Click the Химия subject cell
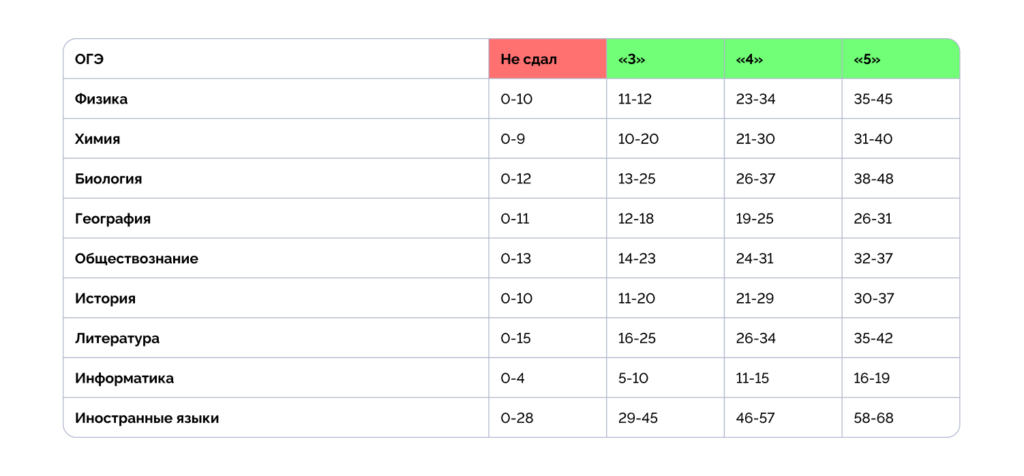 [x=98, y=139]
